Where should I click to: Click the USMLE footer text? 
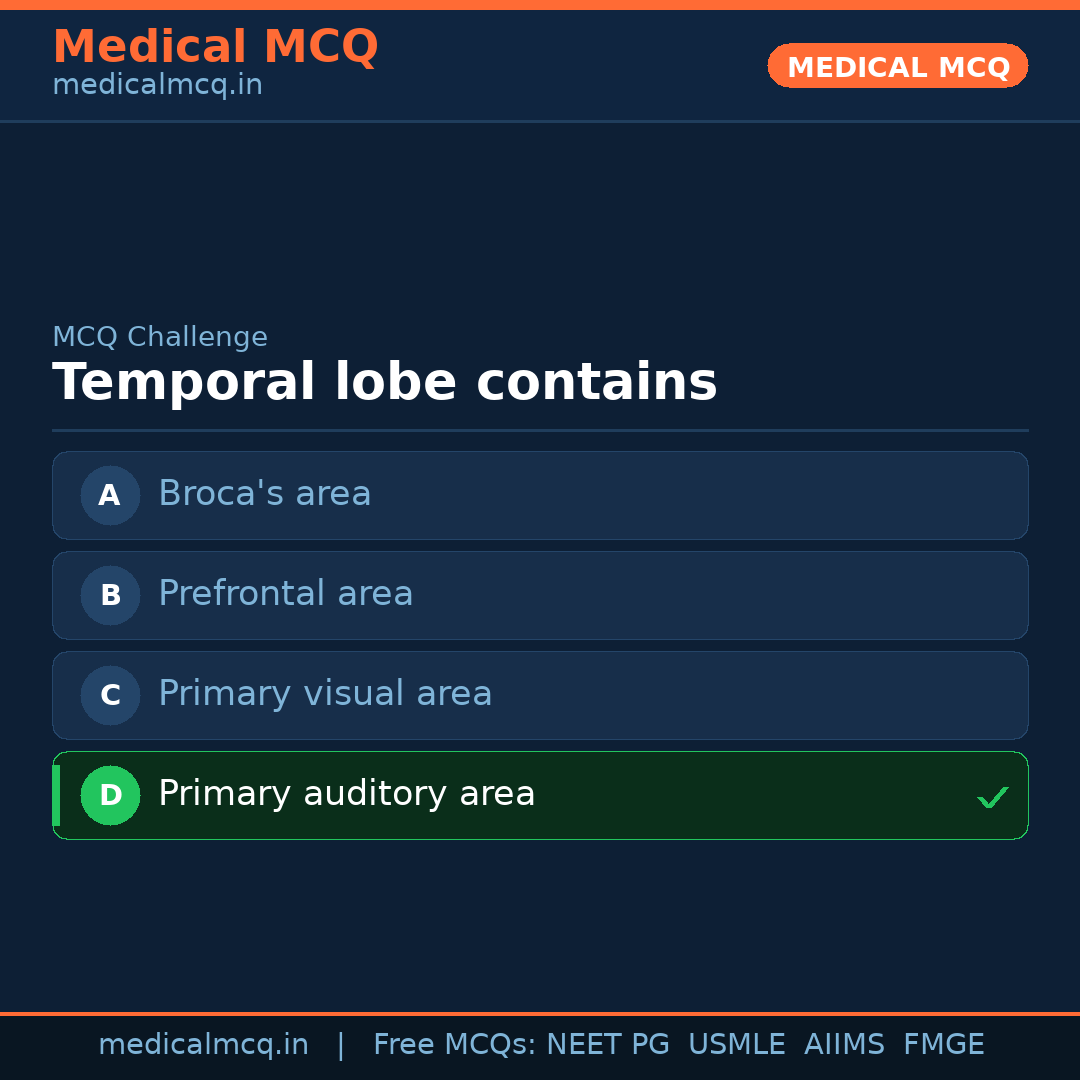737,1045
